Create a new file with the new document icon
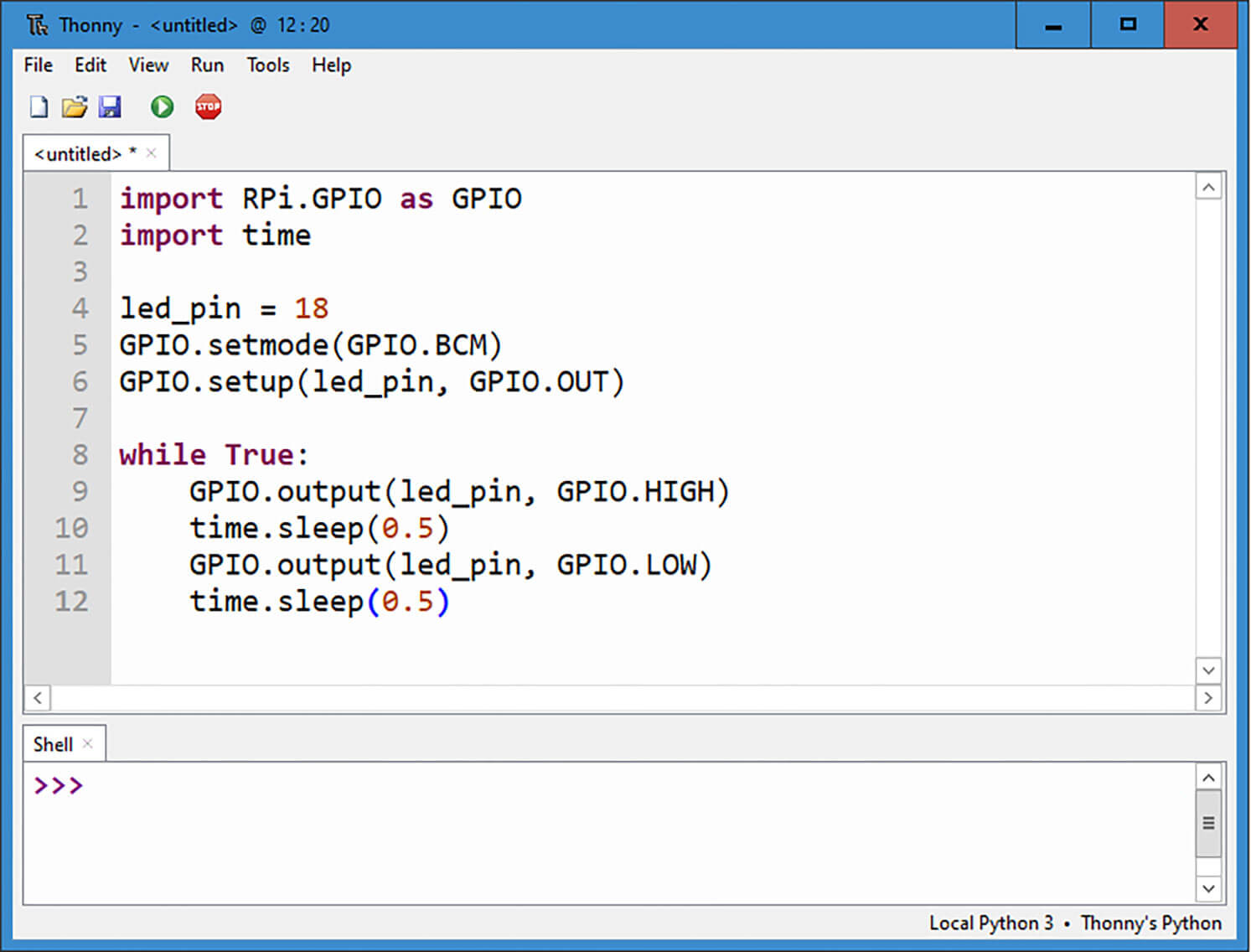Image resolution: width=1251 pixels, height=952 pixels. coord(38,106)
